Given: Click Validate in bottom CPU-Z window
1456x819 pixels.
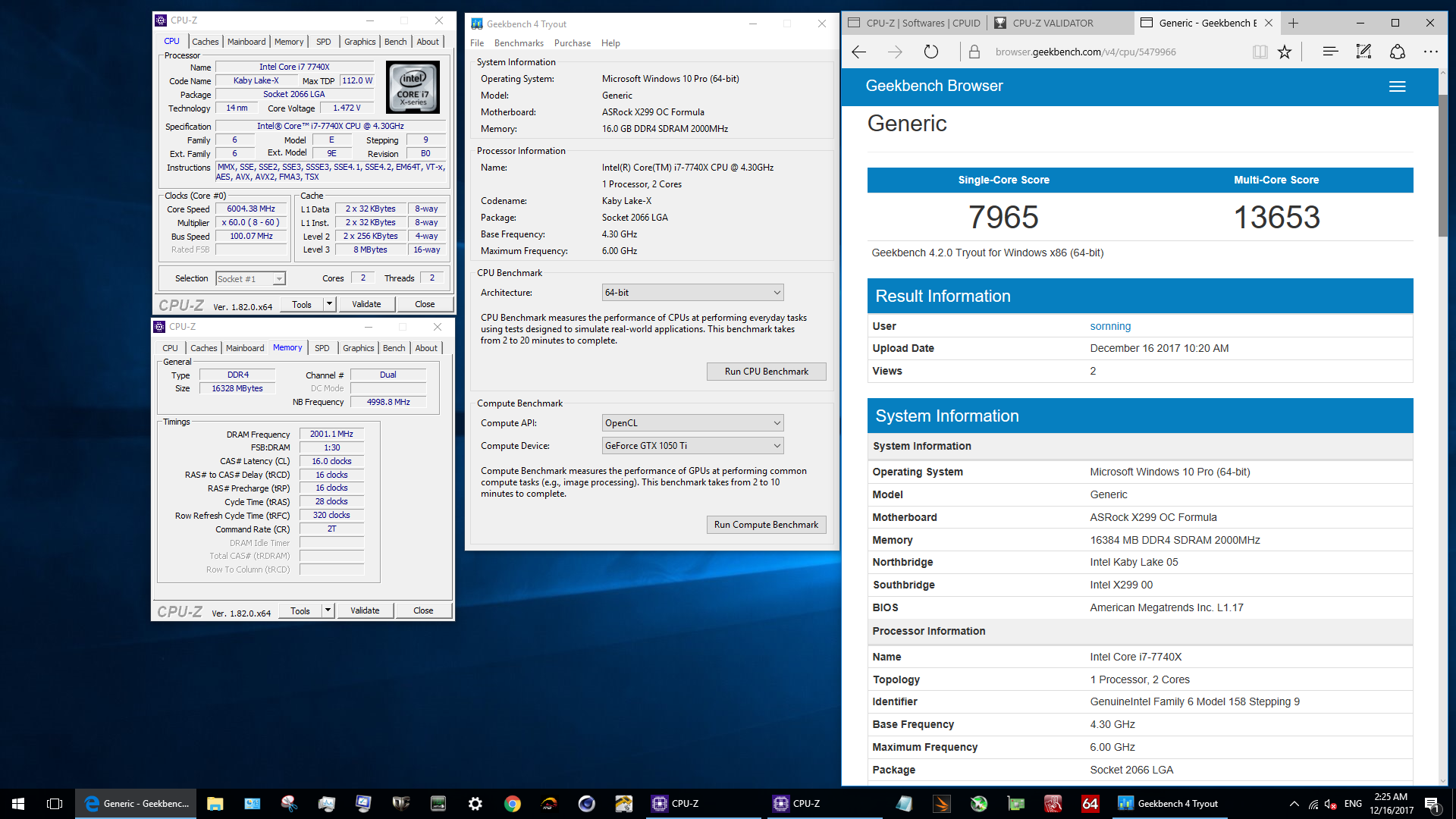Looking at the screenshot, I should [x=365, y=610].
